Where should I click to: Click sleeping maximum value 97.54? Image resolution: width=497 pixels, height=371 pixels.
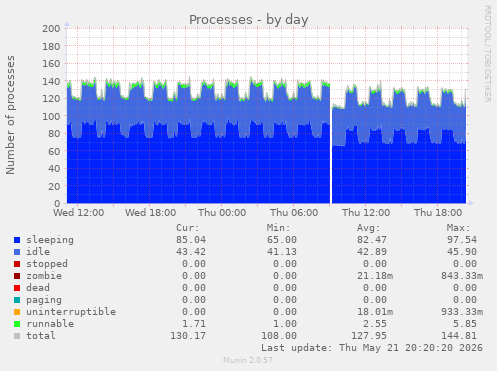(x=462, y=240)
